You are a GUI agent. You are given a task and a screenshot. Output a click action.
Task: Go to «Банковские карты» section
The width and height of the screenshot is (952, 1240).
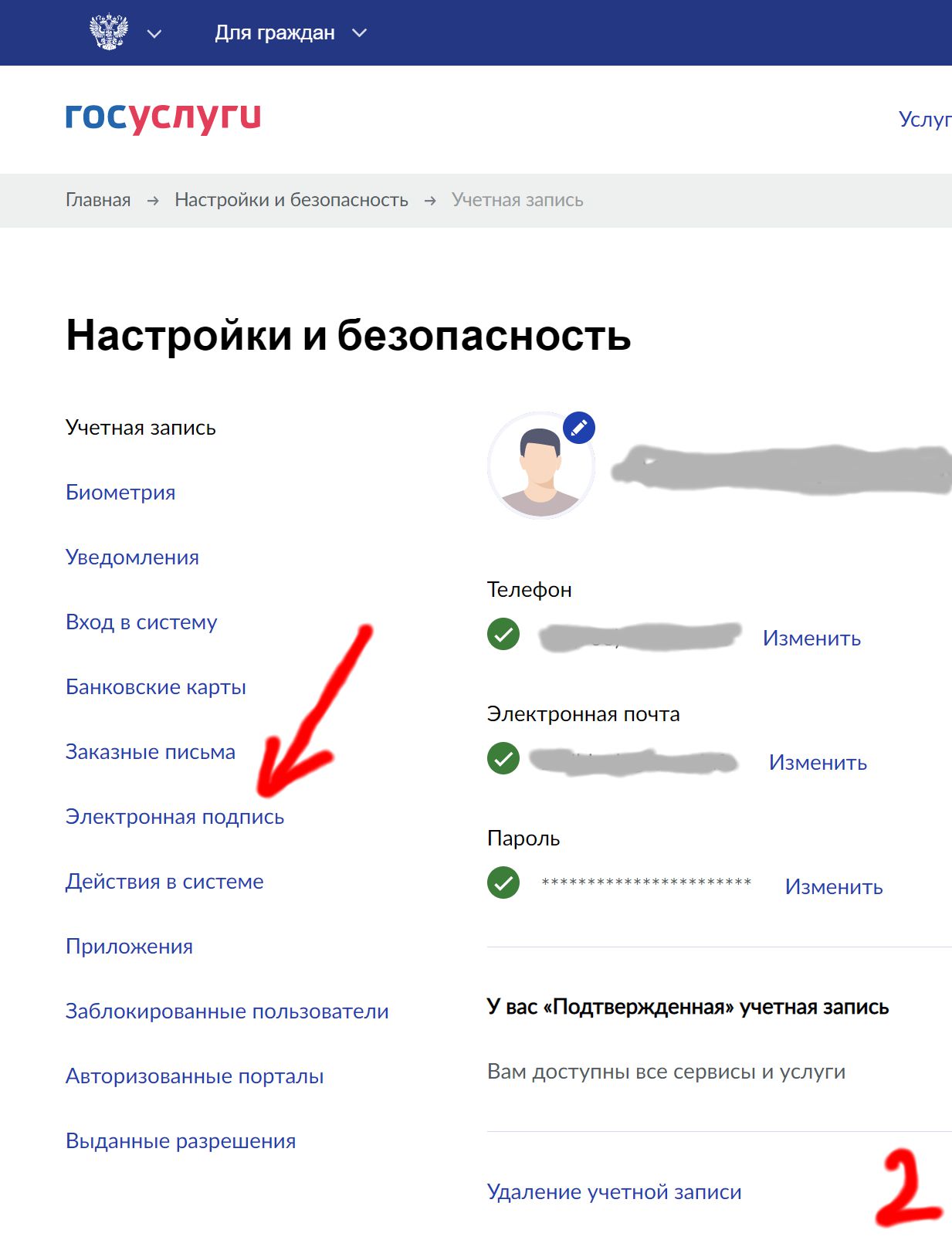click(x=156, y=687)
